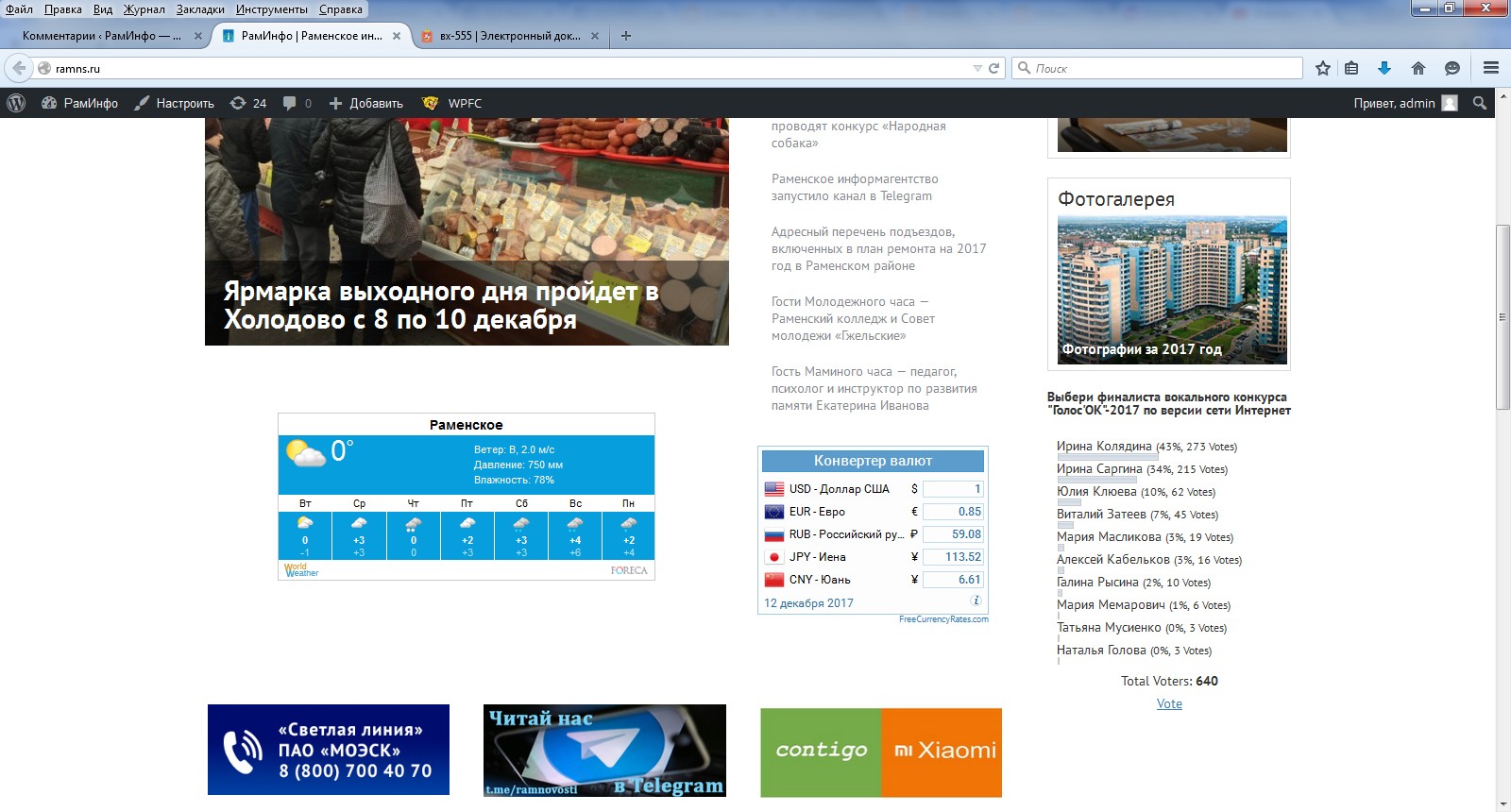Click the Поиск search field
The width and height of the screenshot is (1511, 812).
pyautogui.click(x=1157, y=68)
